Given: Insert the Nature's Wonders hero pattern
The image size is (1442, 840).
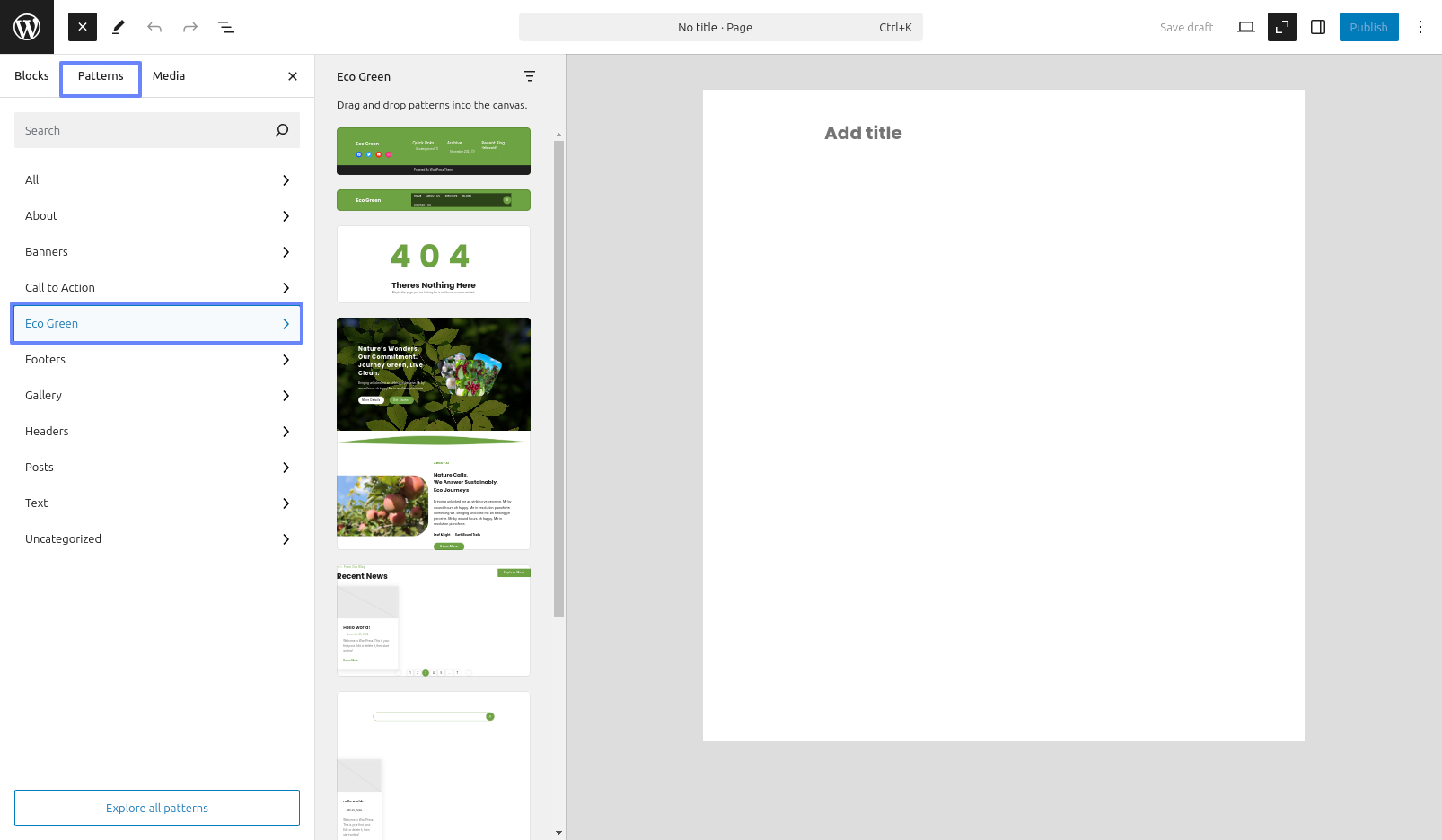Looking at the screenshot, I should click(434, 433).
